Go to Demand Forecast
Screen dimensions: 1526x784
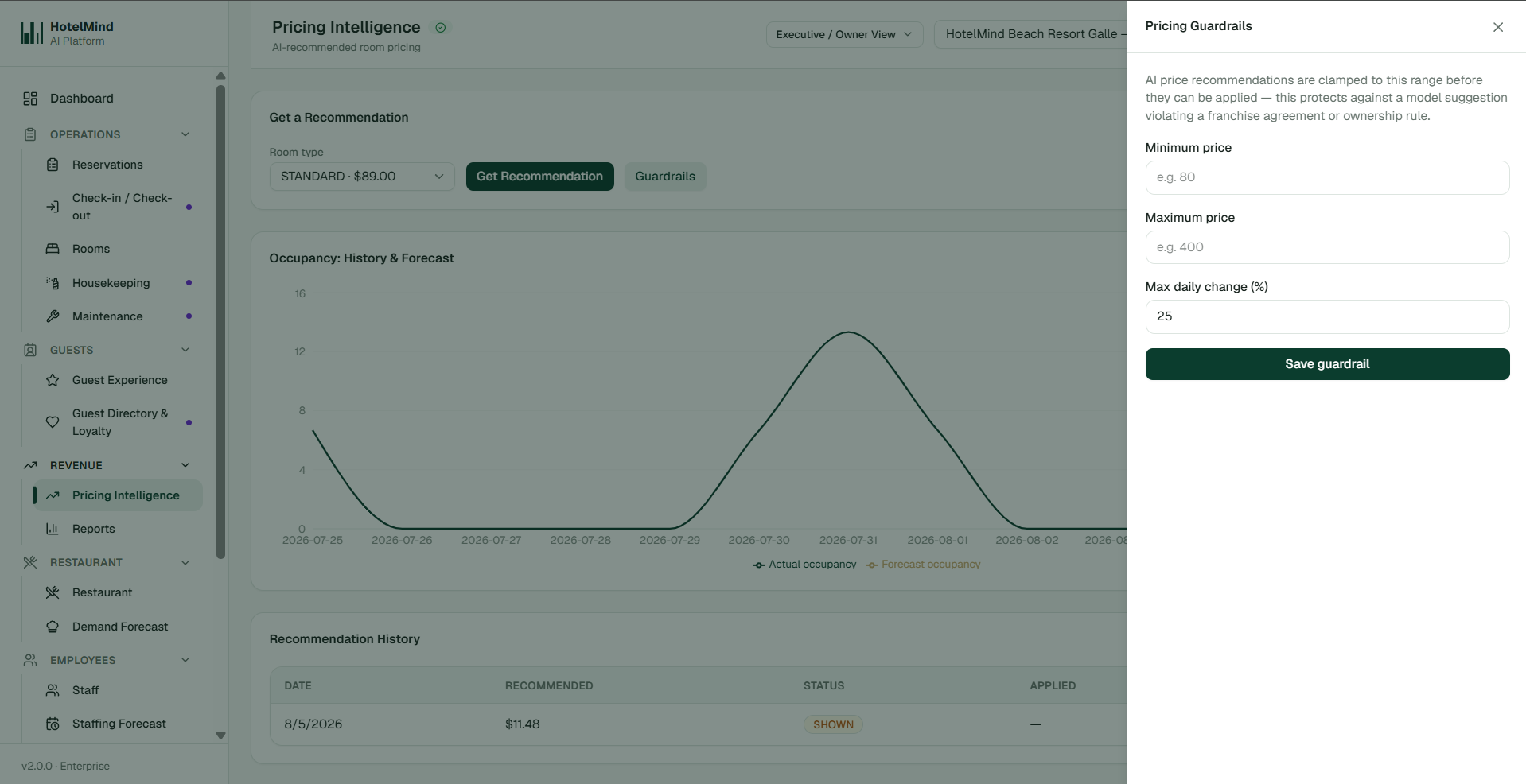tap(119, 627)
